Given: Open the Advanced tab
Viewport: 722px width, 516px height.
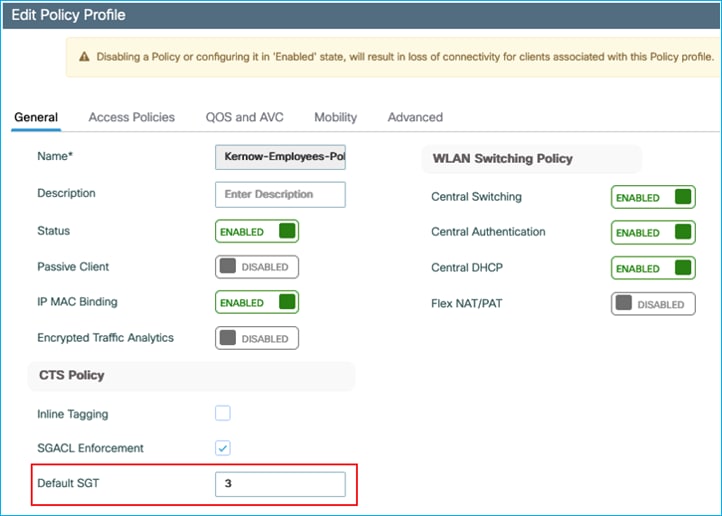Looking at the screenshot, I should (415, 117).
